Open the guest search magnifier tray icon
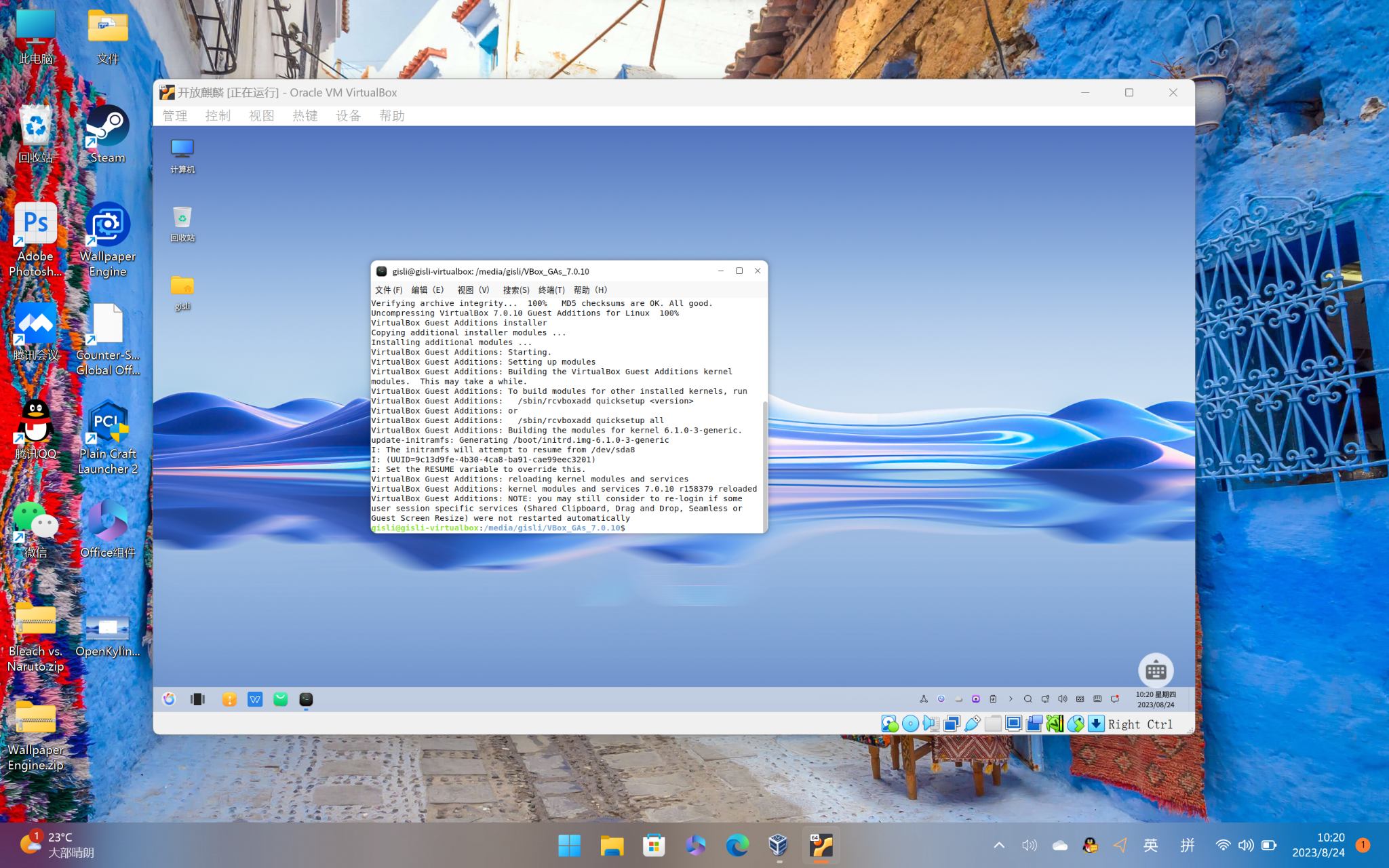This screenshot has width=1389, height=868. click(1028, 699)
